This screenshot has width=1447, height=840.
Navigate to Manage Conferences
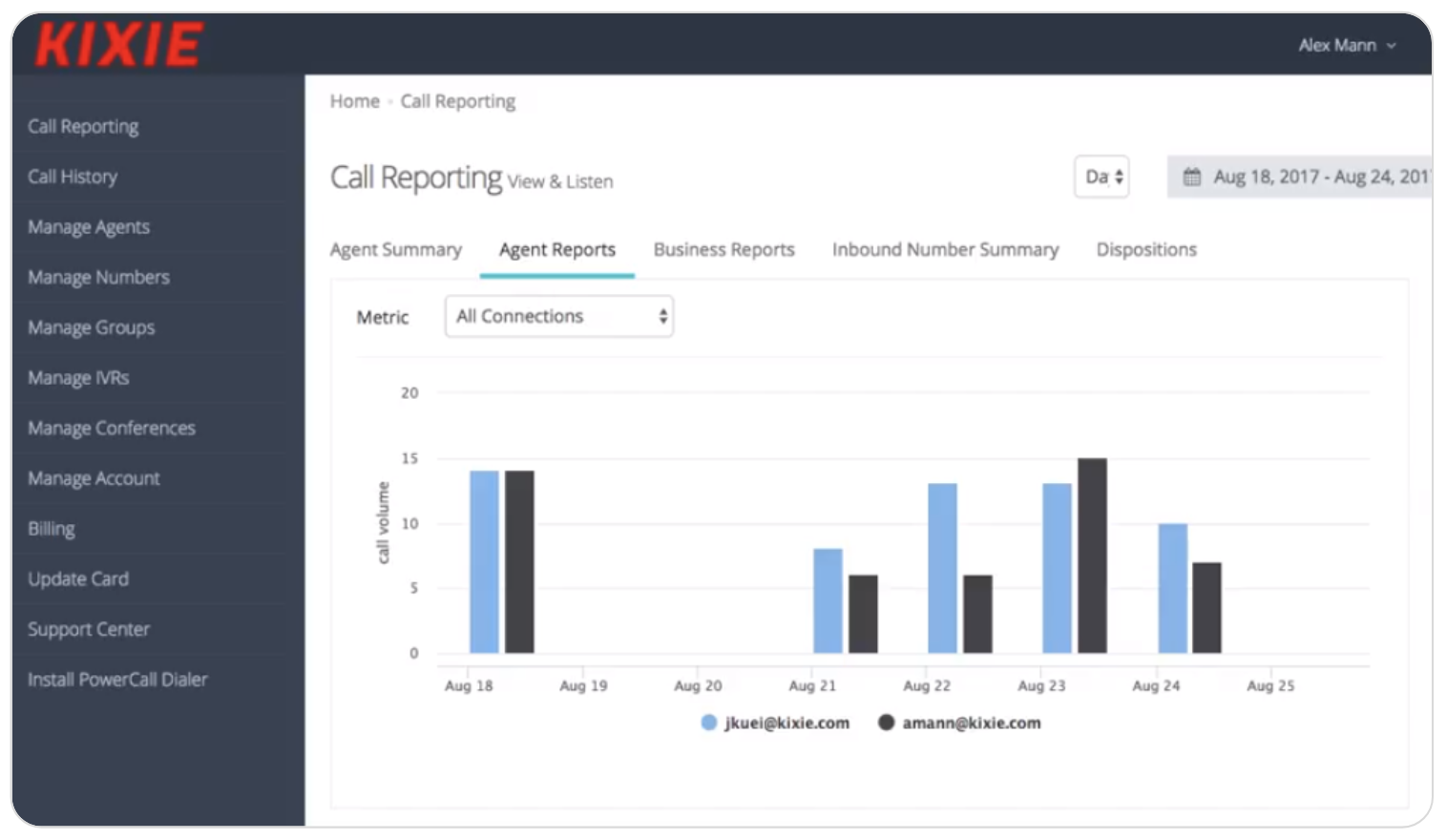(x=112, y=428)
